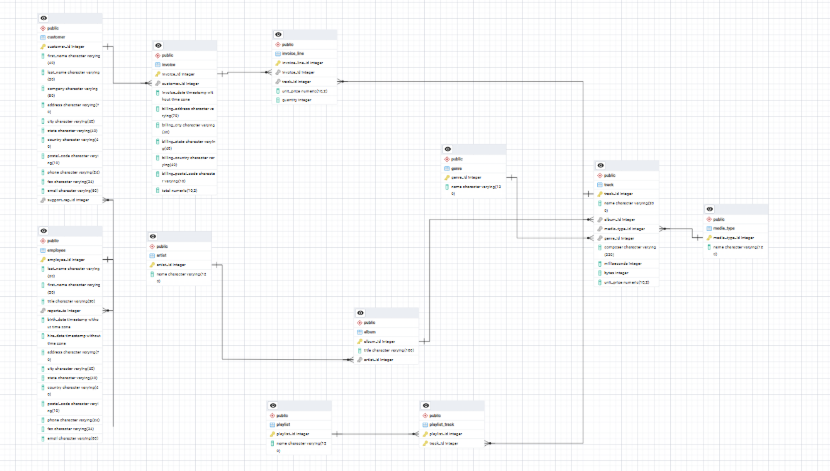Viewport: 830px width, 471px height.
Task: Toggle the eye icon on the customer table
Action: [x=44, y=18]
